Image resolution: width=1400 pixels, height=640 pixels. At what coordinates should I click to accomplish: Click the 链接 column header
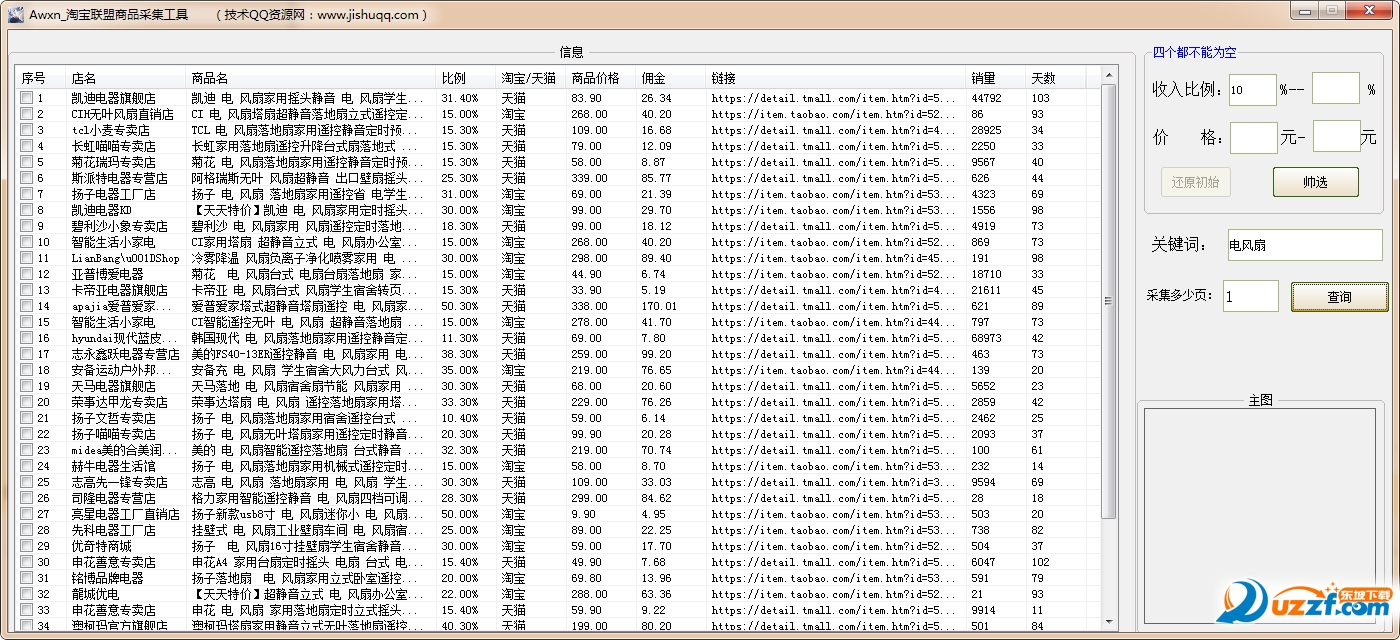click(x=836, y=78)
